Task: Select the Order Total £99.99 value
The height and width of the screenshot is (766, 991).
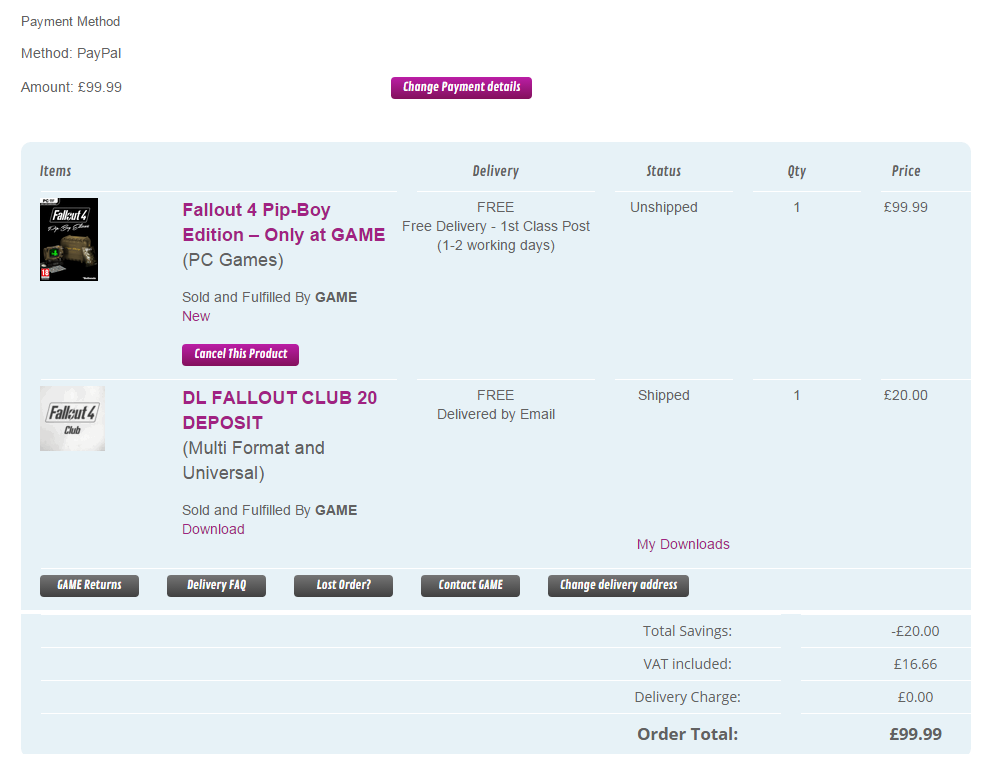Action: pos(915,734)
